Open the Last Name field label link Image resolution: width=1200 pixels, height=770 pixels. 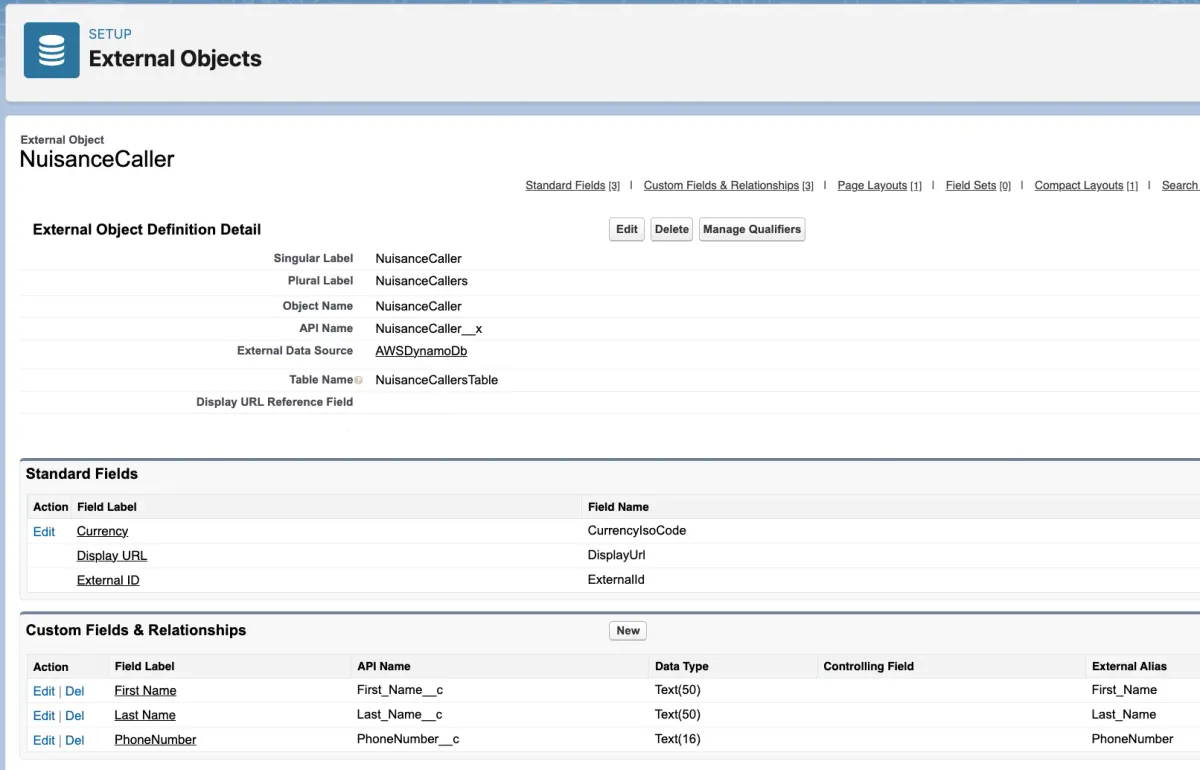[145, 716]
